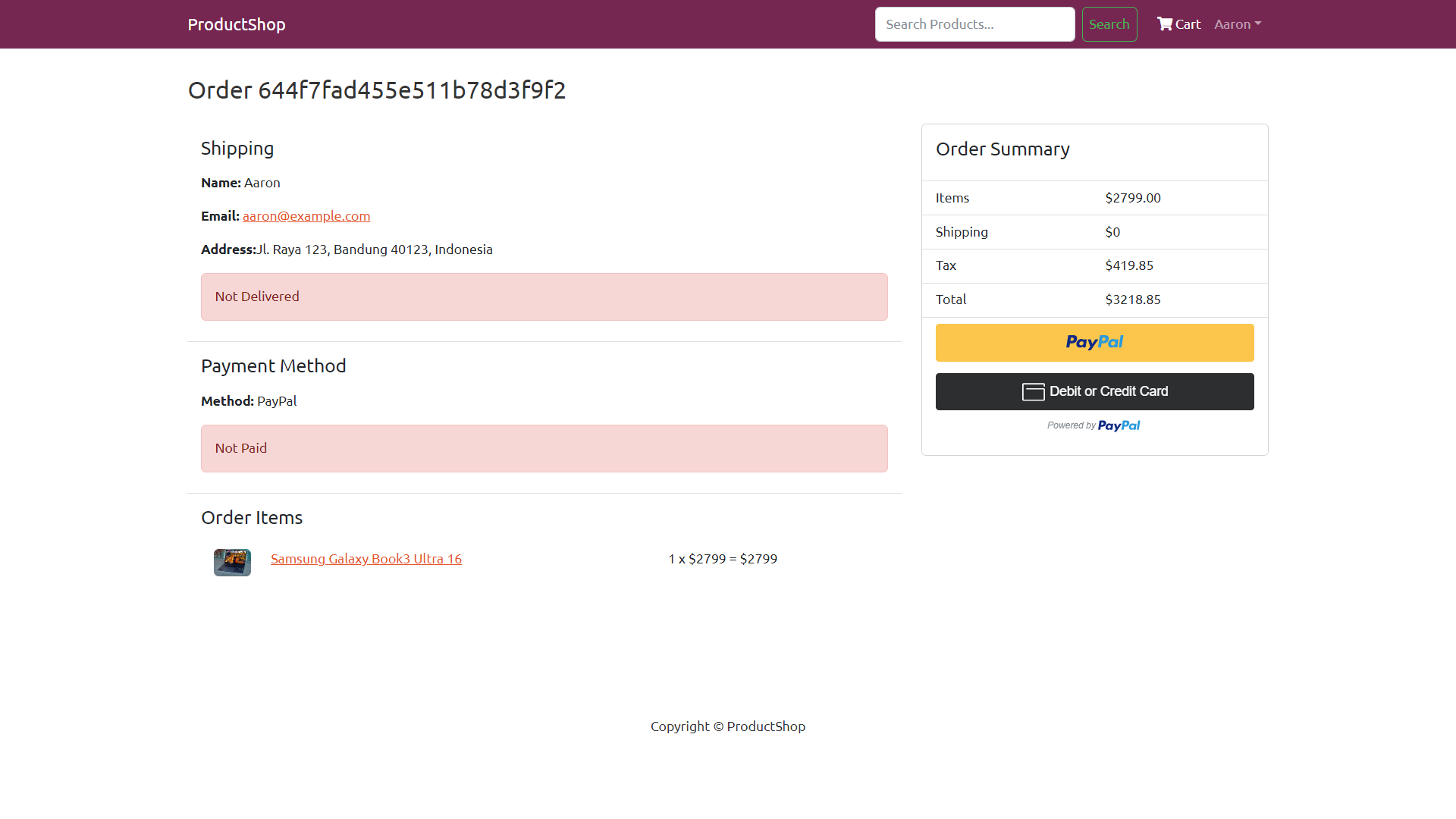Click the Total amount $3218.85
The image size is (1456, 819).
pyautogui.click(x=1133, y=300)
